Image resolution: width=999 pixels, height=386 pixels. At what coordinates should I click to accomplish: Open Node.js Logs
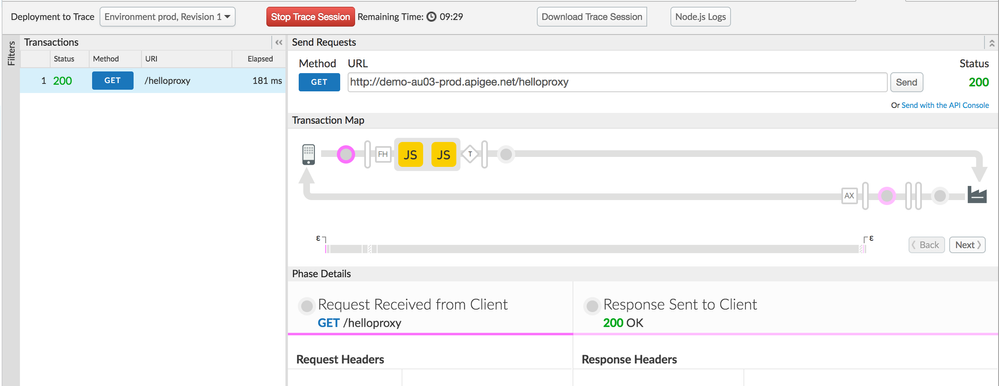[x=700, y=17]
